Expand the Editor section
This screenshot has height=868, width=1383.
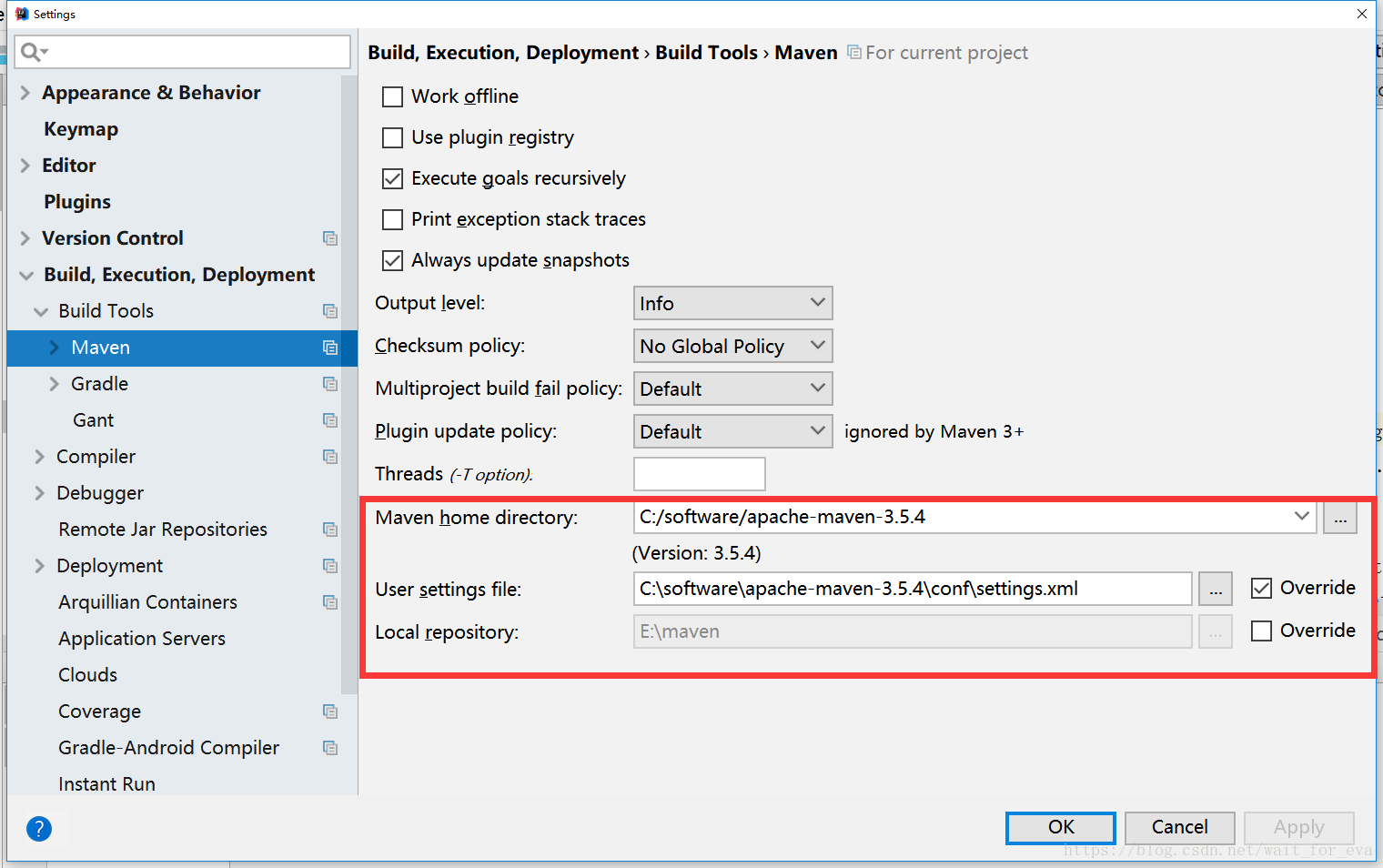click(25, 166)
